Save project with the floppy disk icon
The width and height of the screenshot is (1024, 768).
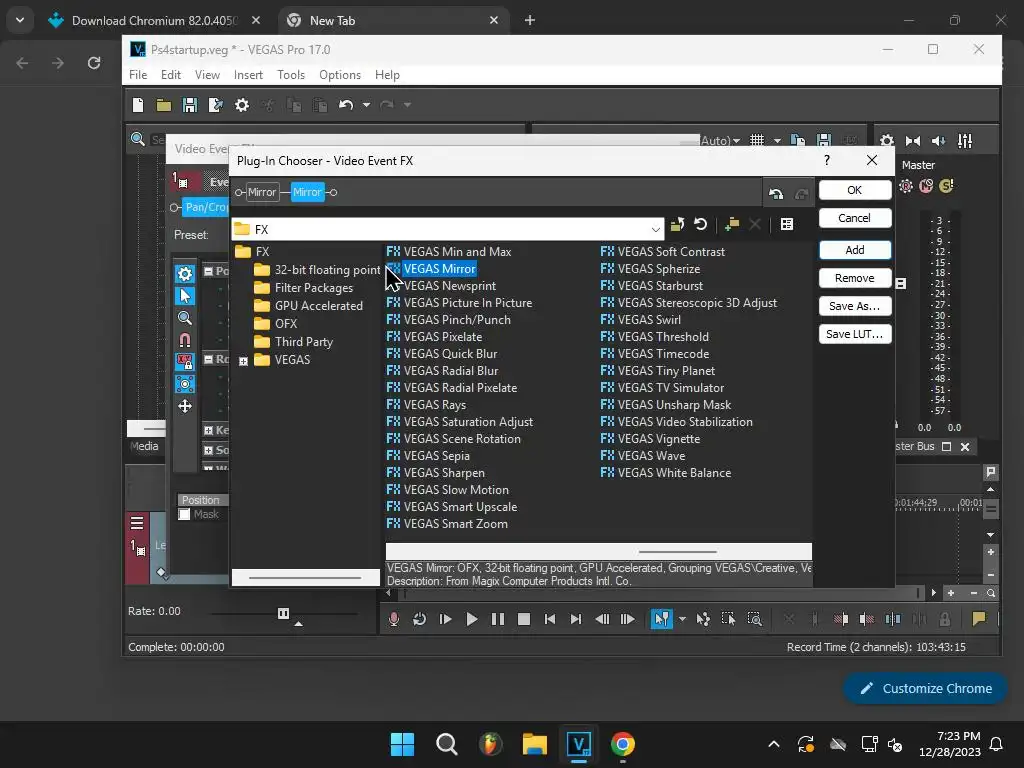point(189,104)
